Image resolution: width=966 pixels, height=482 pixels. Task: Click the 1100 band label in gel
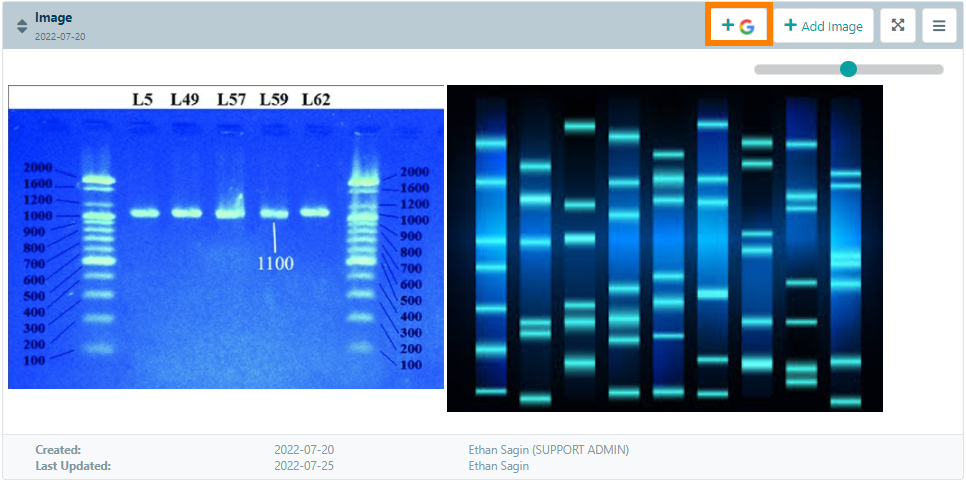(x=275, y=263)
